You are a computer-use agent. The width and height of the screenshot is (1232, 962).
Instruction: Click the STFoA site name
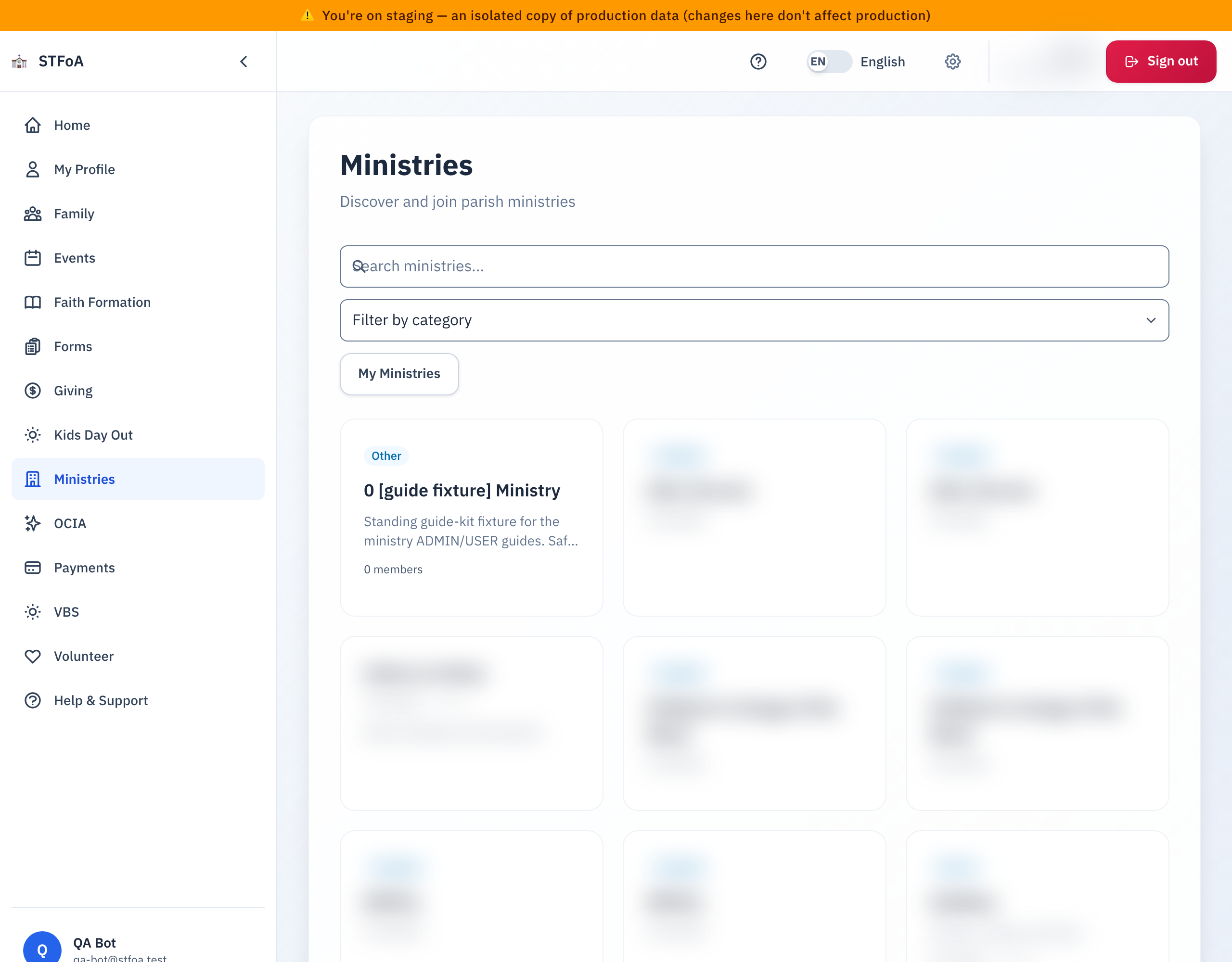coord(61,61)
